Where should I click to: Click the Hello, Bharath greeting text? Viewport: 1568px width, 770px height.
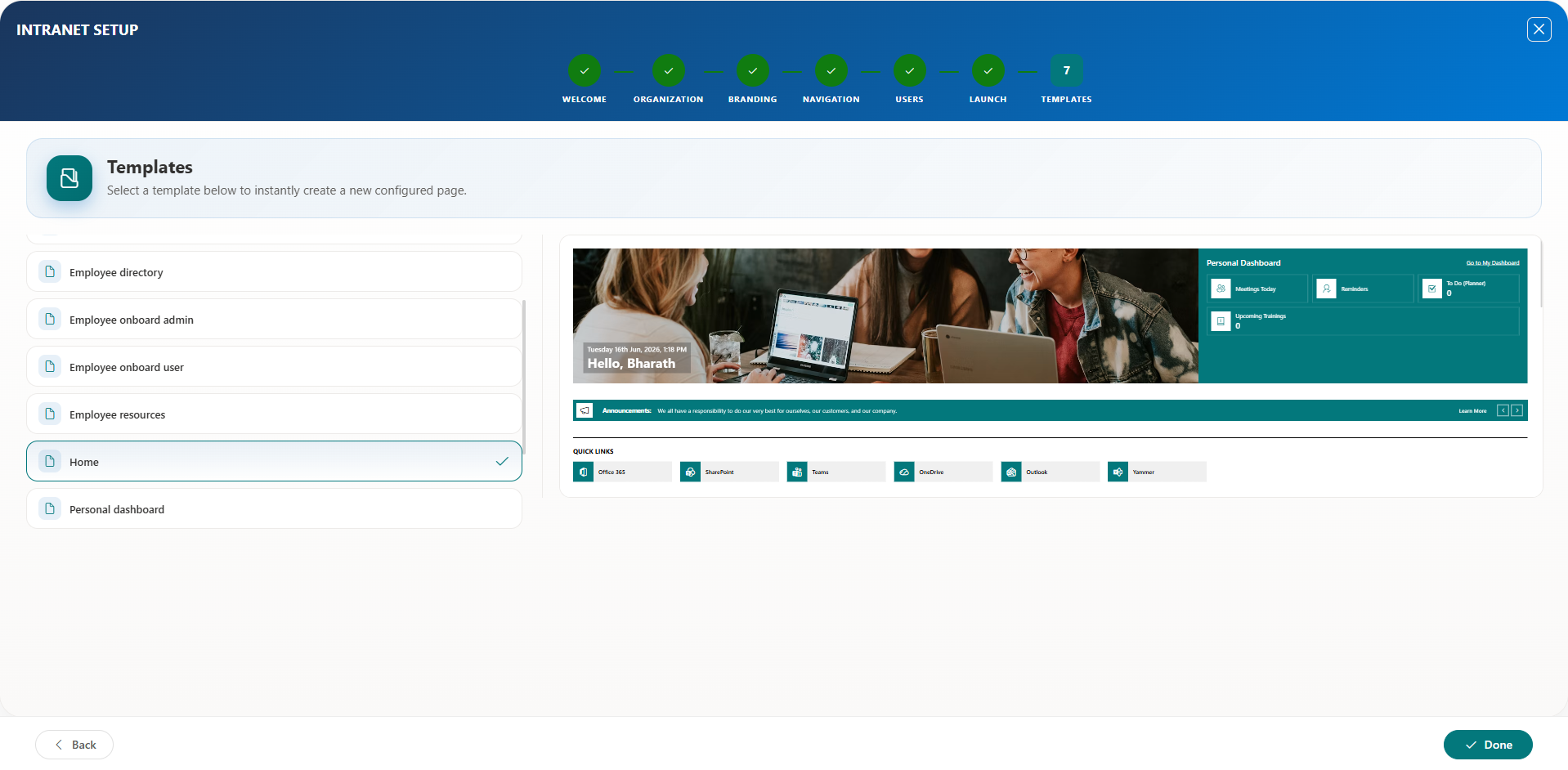tap(631, 364)
